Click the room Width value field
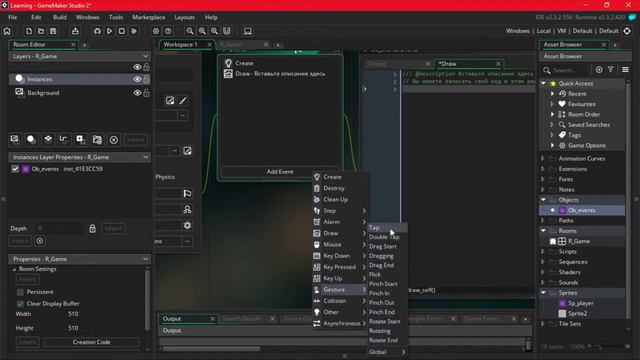This screenshot has width=640, height=360. [73, 314]
